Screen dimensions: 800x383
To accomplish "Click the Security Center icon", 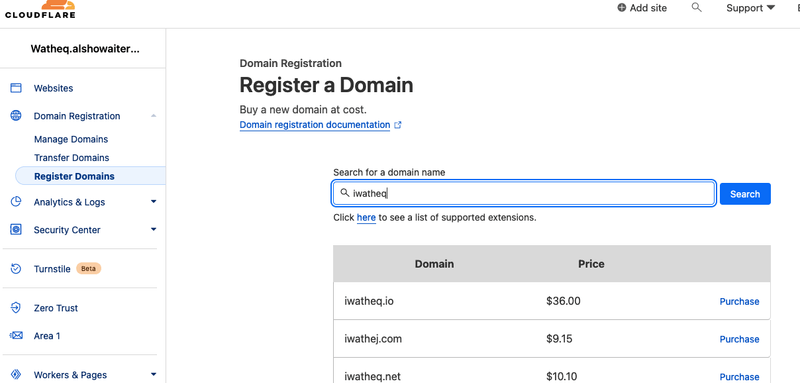I will [16, 229].
